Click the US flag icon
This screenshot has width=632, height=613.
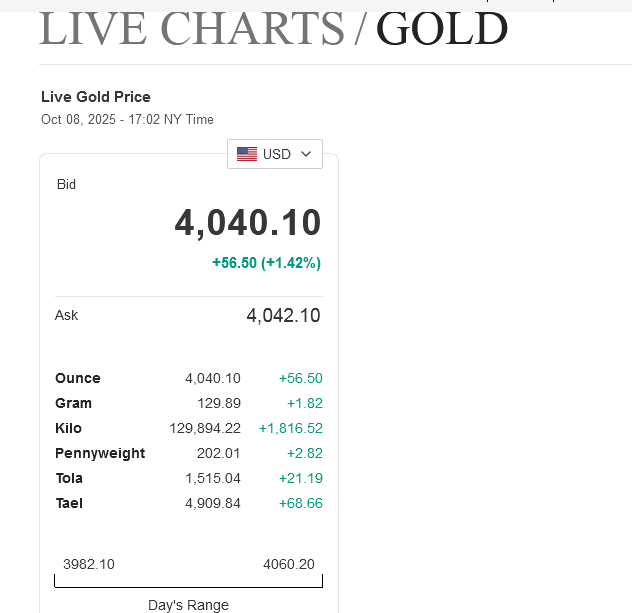tap(247, 154)
